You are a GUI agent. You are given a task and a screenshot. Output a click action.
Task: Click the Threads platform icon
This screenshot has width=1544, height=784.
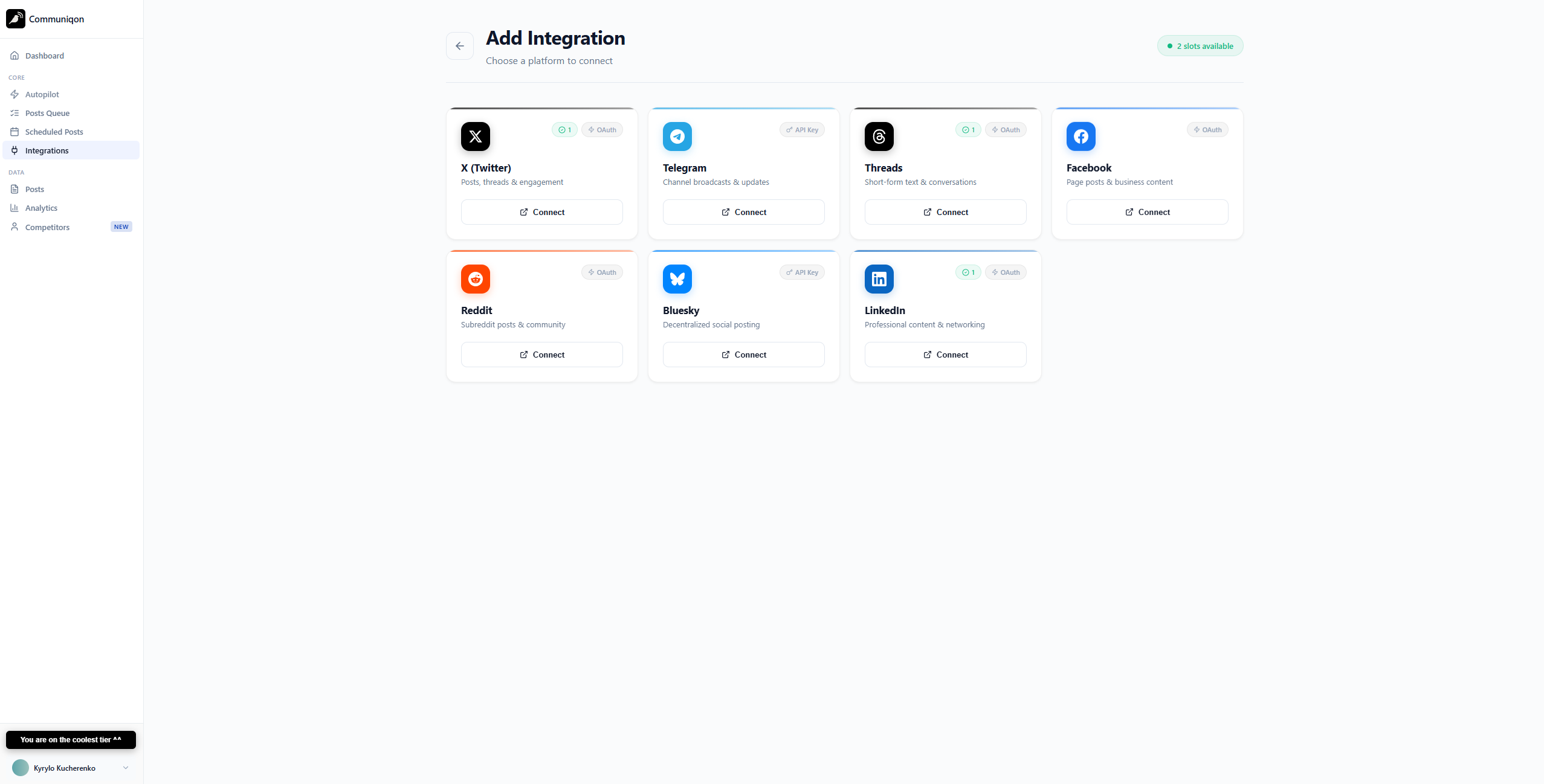click(x=879, y=137)
